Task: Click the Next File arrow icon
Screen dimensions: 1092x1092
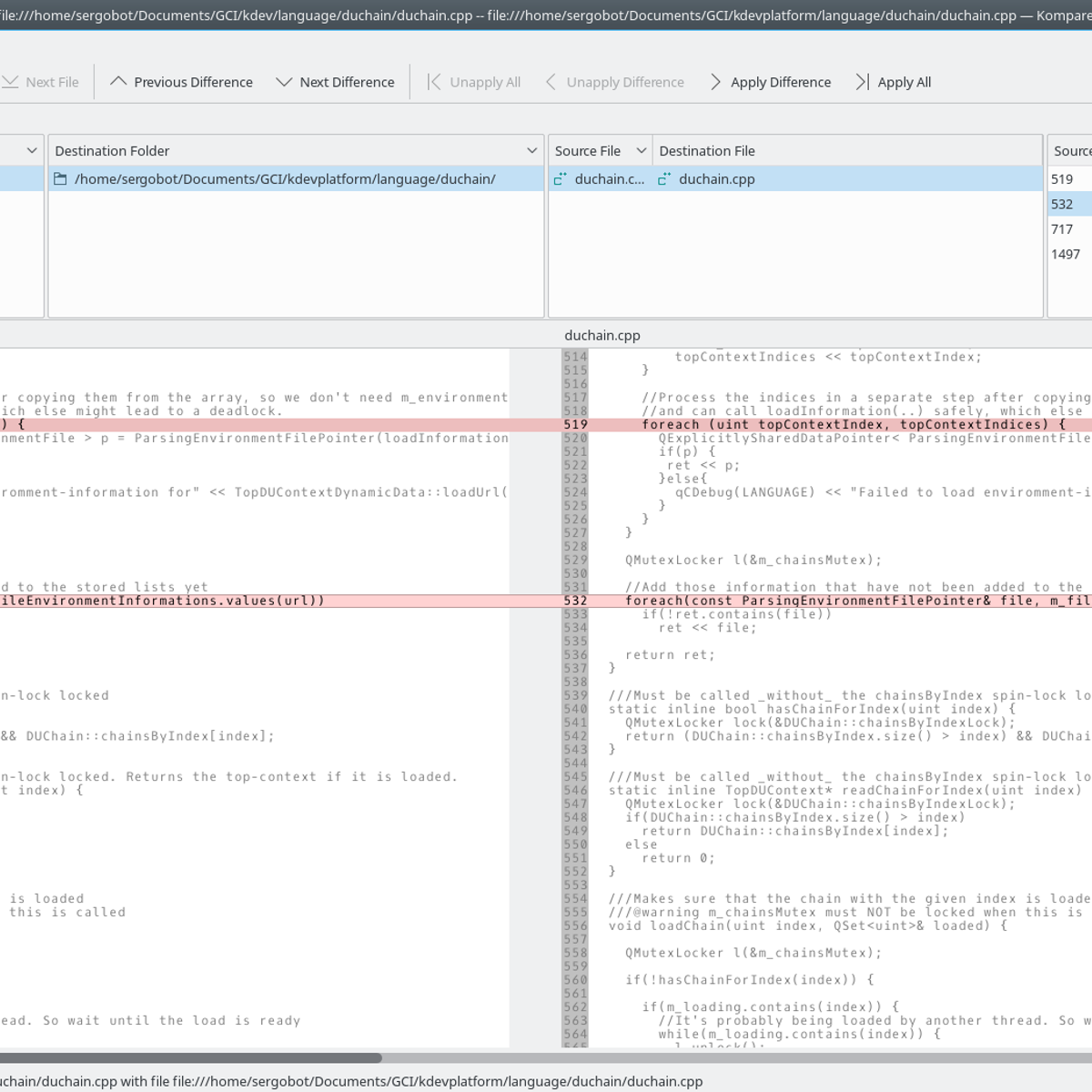Action: [x=11, y=82]
